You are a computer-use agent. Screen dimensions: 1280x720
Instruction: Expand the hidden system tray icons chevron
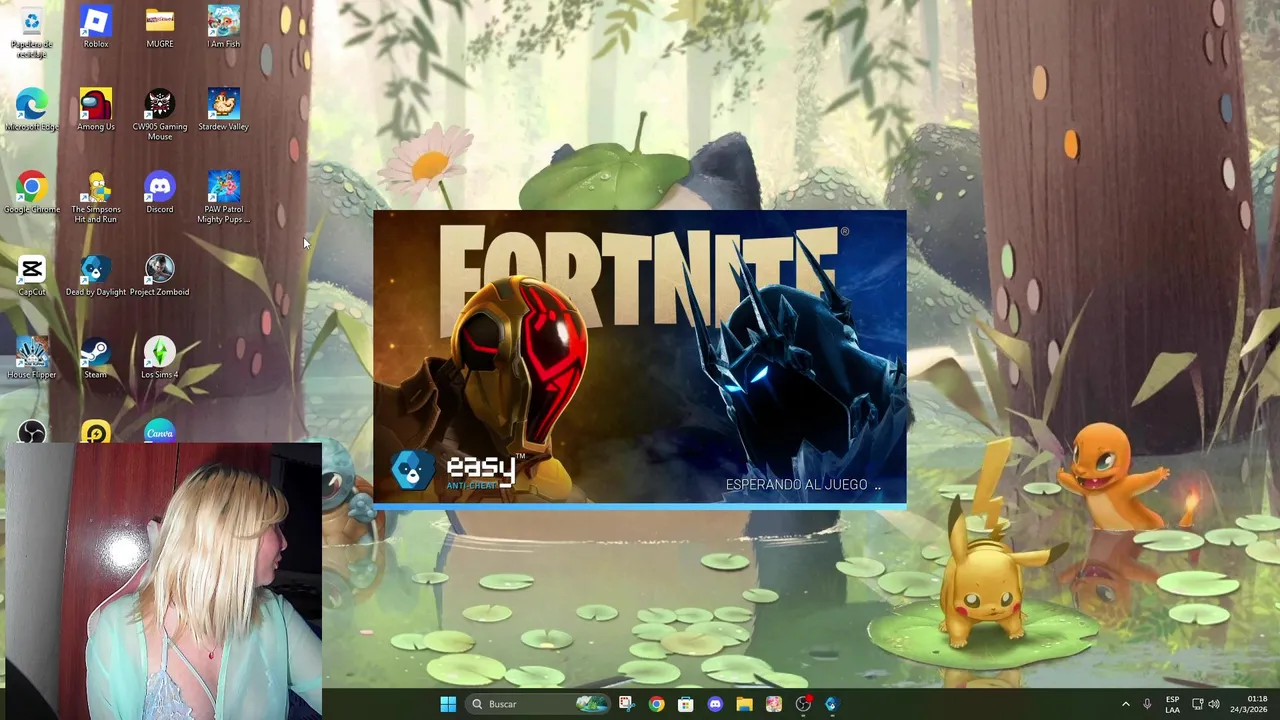[x=1125, y=704]
